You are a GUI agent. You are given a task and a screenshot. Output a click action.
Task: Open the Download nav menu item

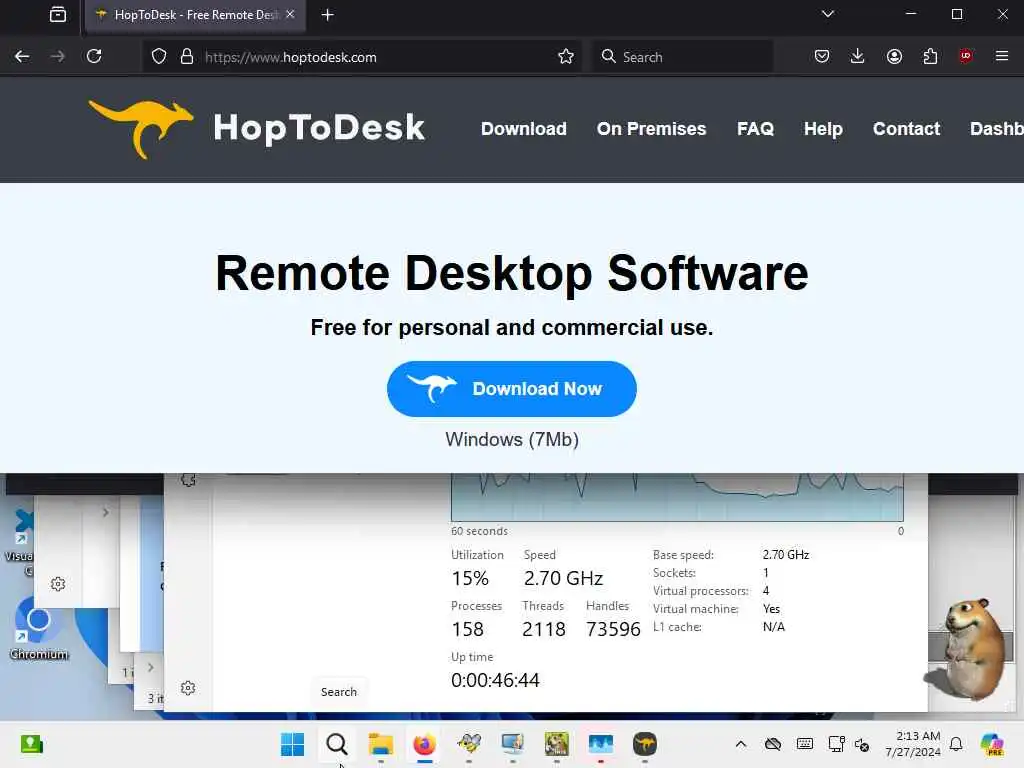click(524, 129)
